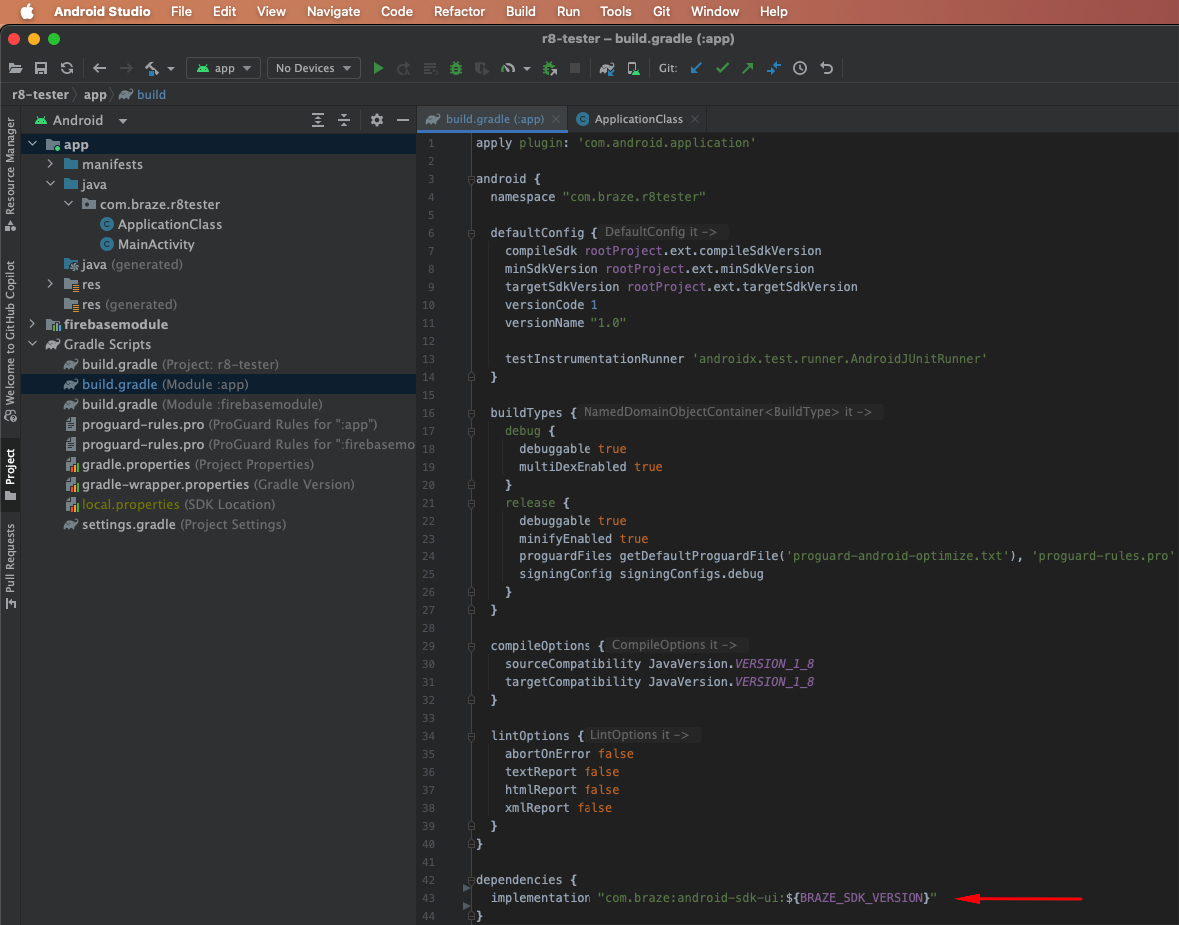Collapse the app module tree node
This screenshot has height=925, width=1179.
(x=32, y=144)
